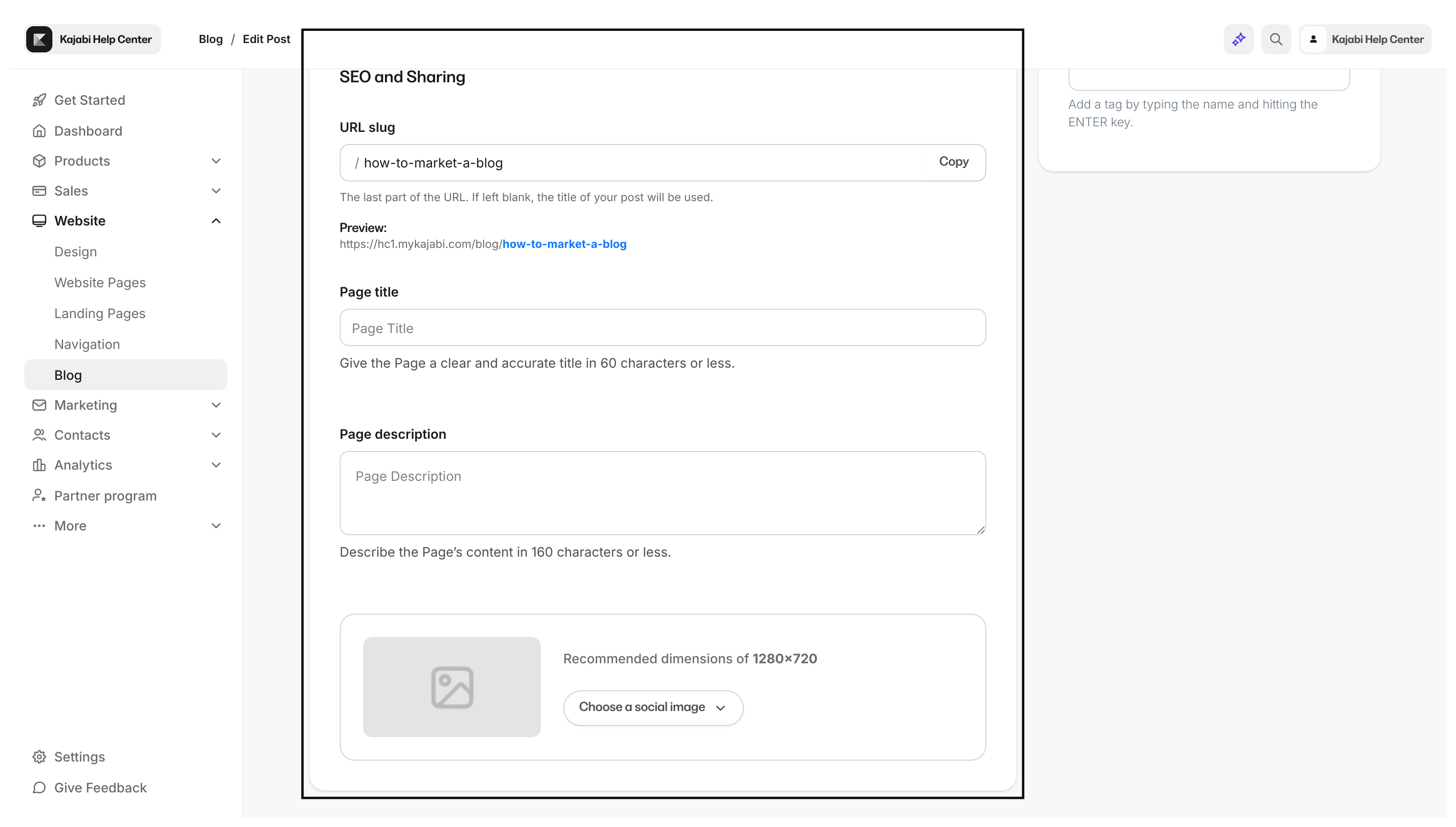Select Landing Pages in the sidebar
Screen dimensions: 1456x827
tap(99, 313)
